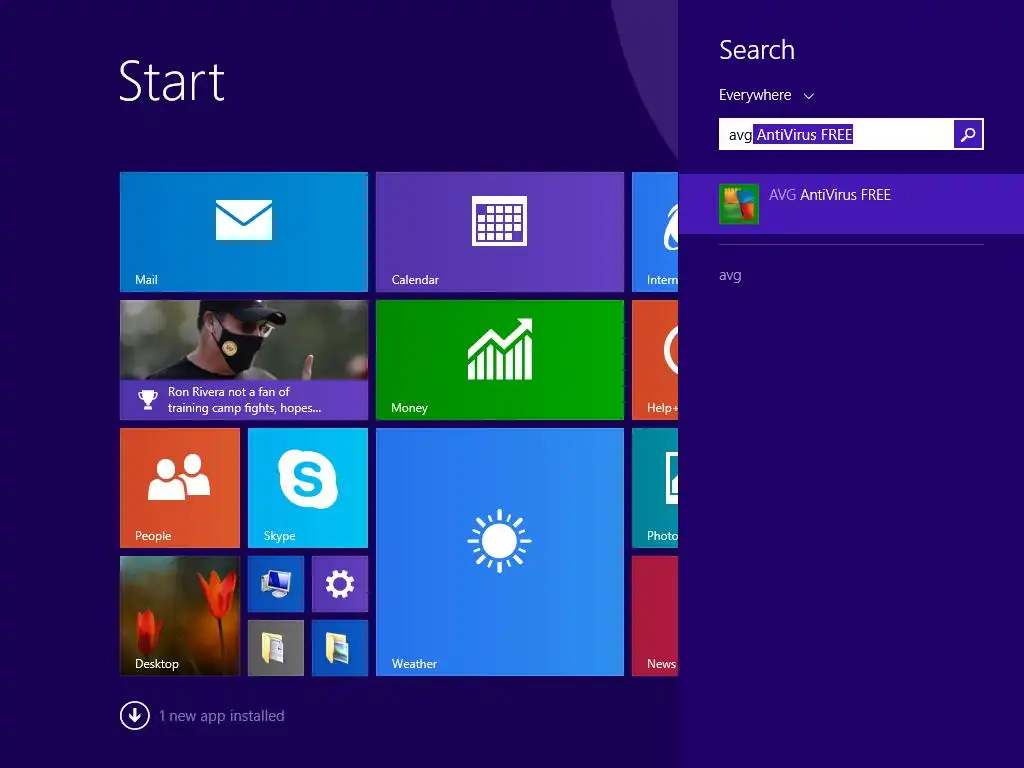This screenshot has width=1024, height=768.
Task: Open the Ron Rivera sports news tile
Action: coord(244,360)
